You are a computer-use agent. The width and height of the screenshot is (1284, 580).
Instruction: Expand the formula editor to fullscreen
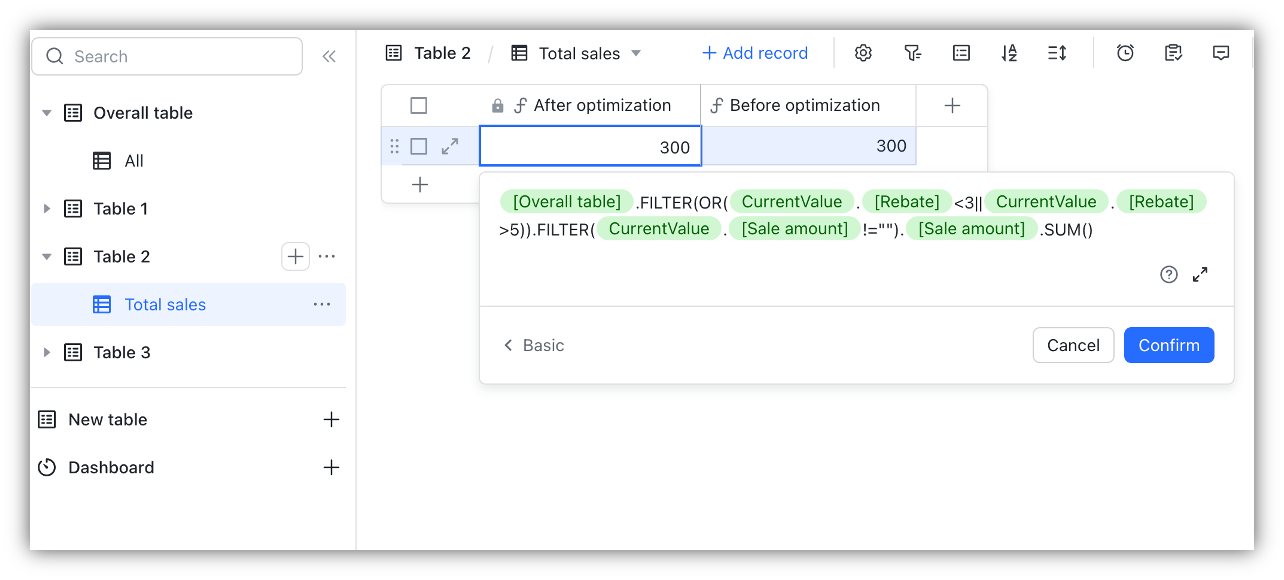pyautogui.click(x=1200, y=273)
